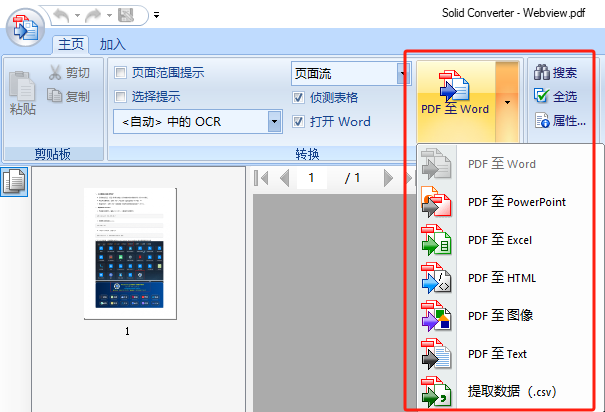Viewport: 605px width, 412px height.
Task: Collapse the PDF 至 Word split-button arrow
Action: [507, 102]
